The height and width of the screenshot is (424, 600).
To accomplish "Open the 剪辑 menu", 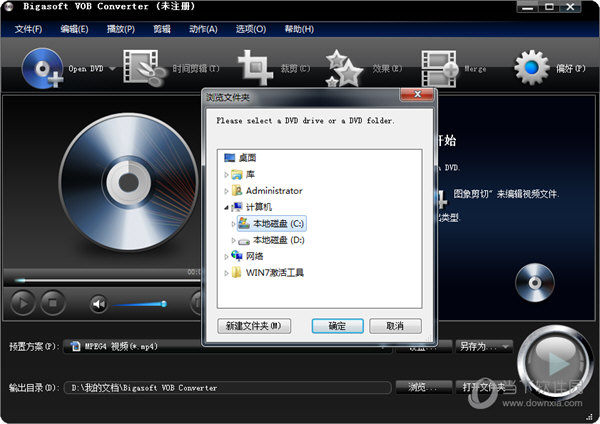I will click(162, 29).
